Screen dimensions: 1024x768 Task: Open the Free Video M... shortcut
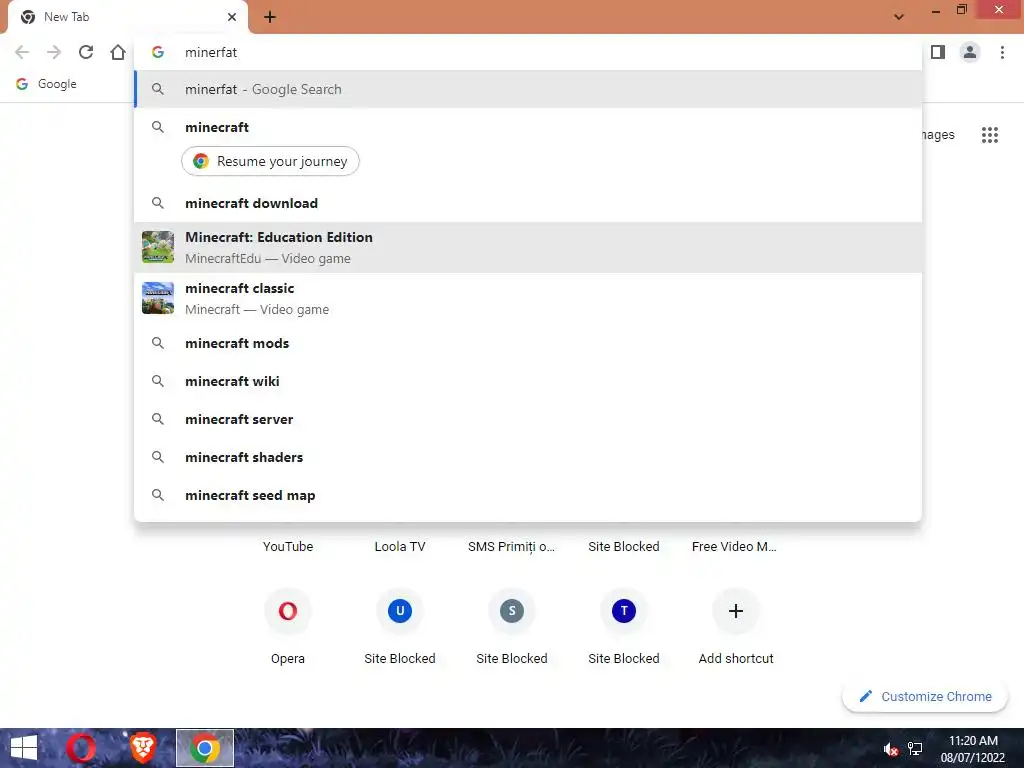point(734,547)
